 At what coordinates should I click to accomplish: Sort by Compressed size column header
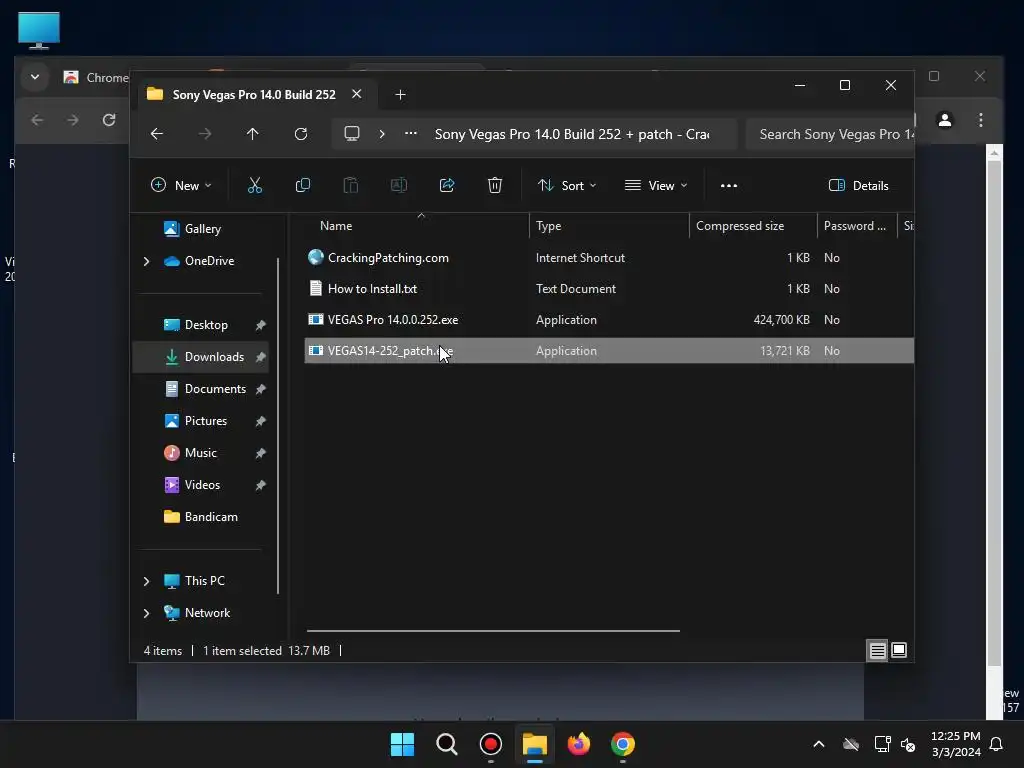[740, 226]
